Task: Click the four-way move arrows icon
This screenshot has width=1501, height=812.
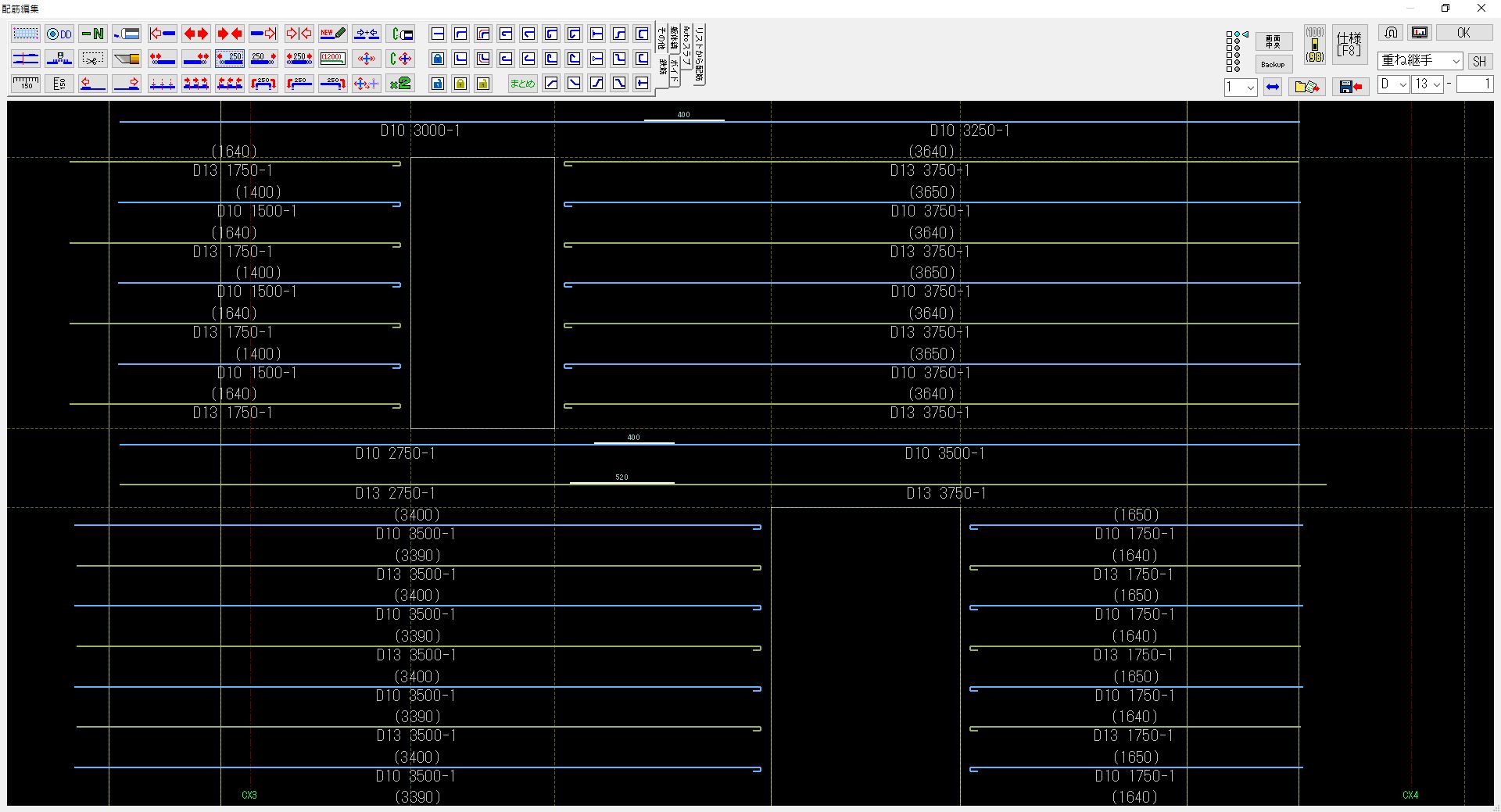Action: pos(367,59)
